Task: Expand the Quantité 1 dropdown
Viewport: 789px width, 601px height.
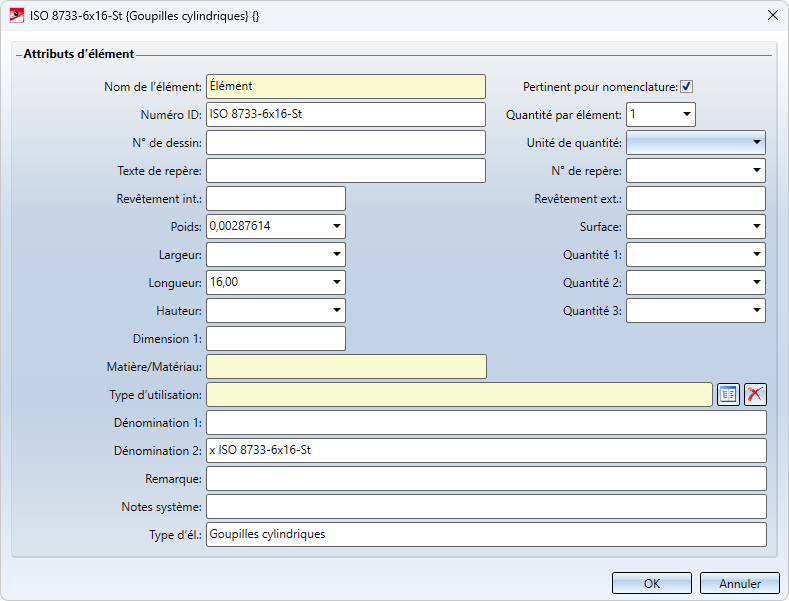Action: coord(756,255)
